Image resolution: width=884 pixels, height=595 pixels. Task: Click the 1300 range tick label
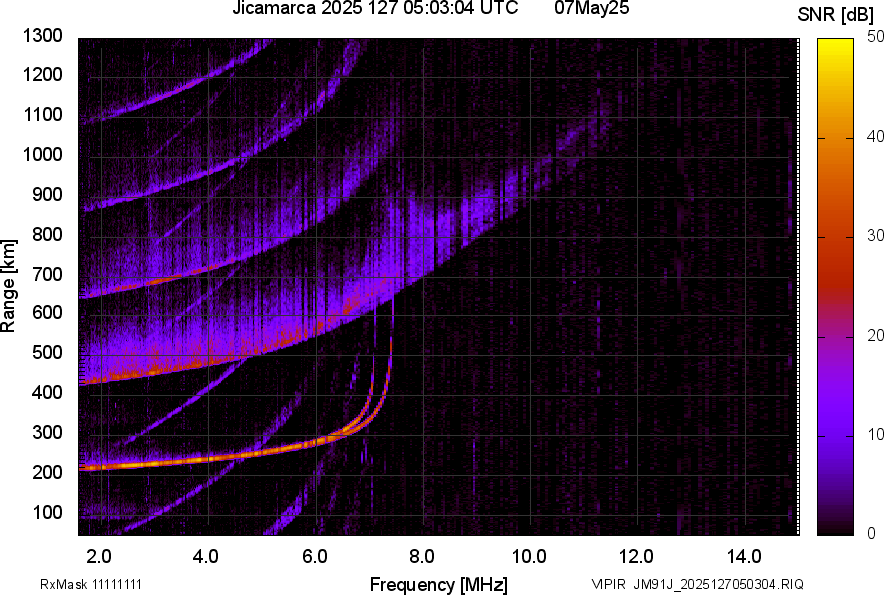tap(43, 36)
